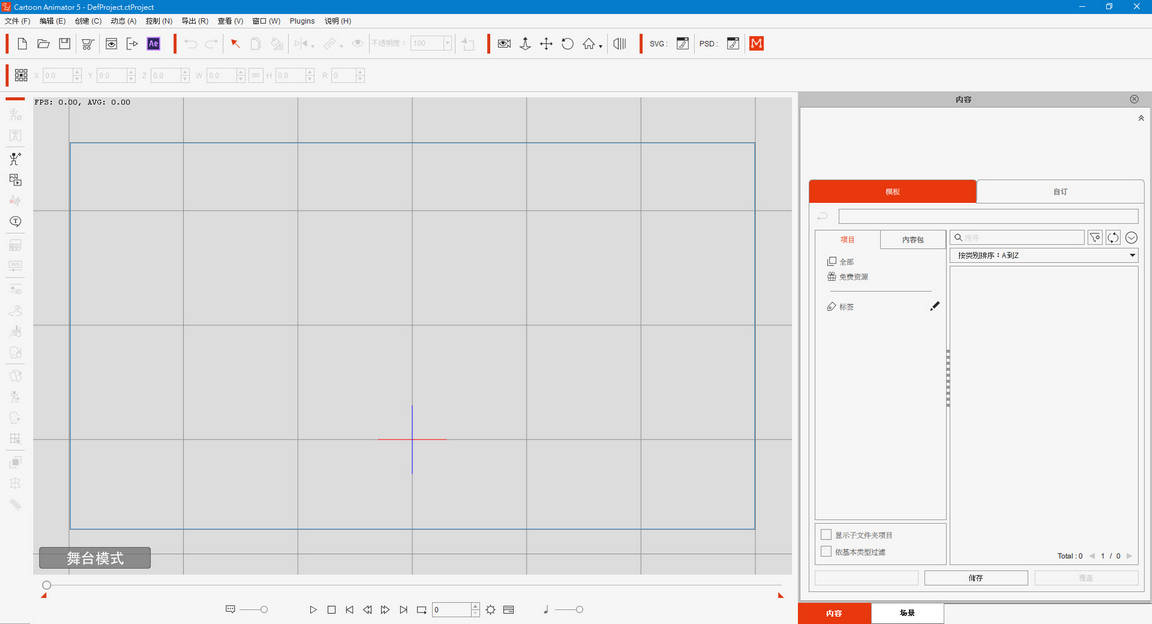Select the camera record mode icon

coord(504,44)
